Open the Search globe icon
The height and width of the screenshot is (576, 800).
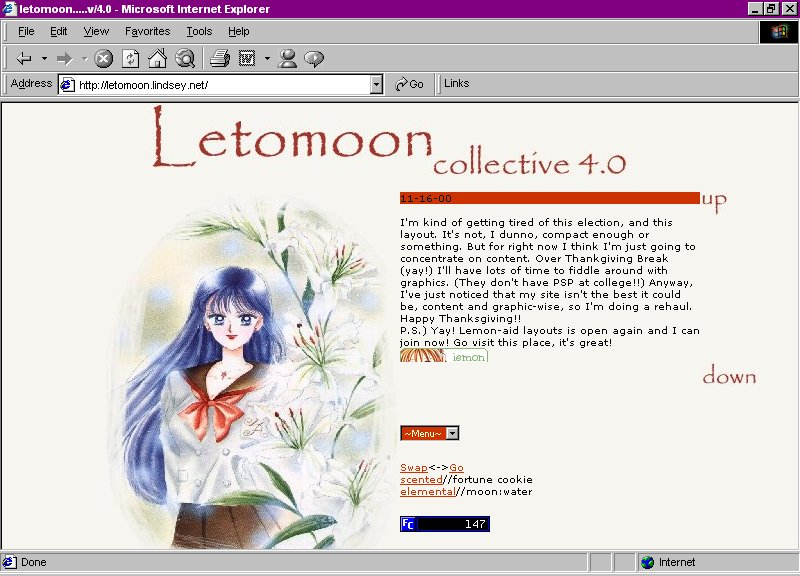click(185, 59)
